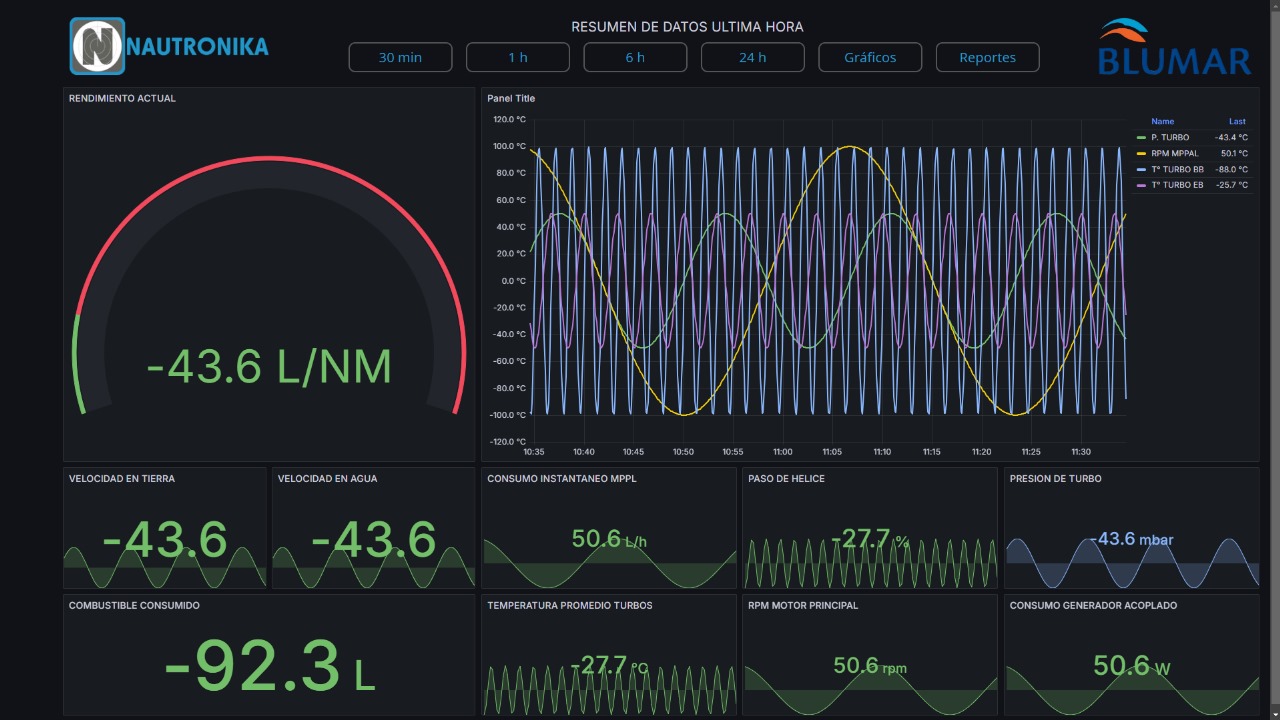The width and height of the screenshot is (1280, 720).
Task: Switch to the 6 h range
Action: click(x=635, y=57)
